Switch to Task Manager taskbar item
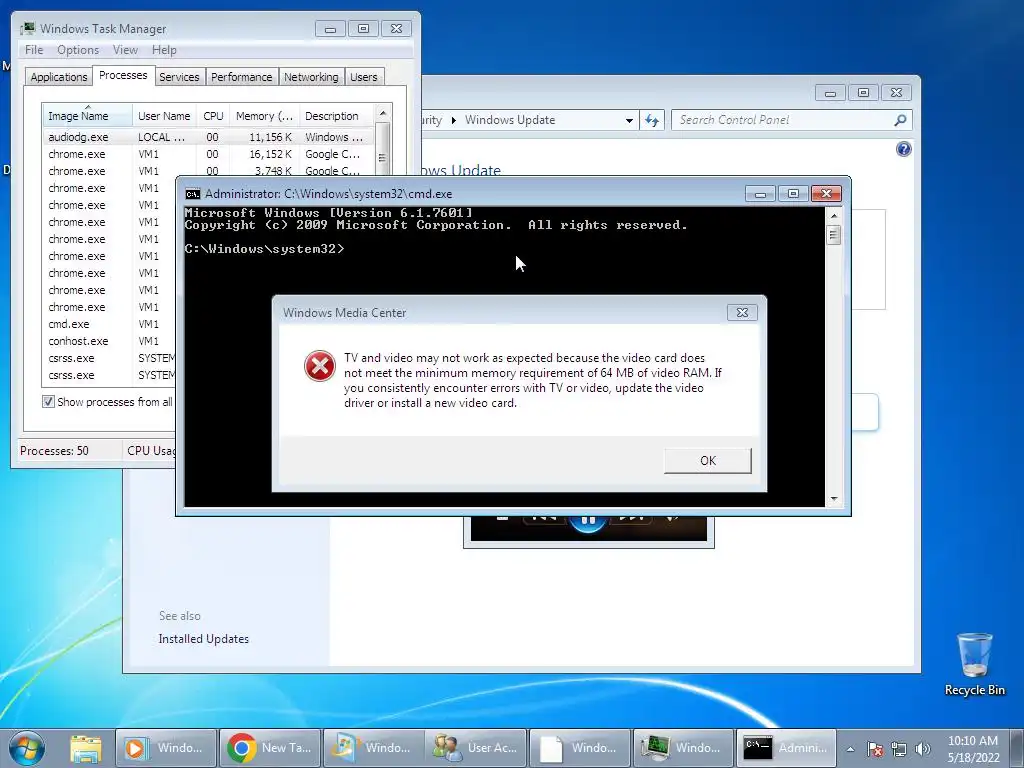1024x768 pixels. [683, 748]
